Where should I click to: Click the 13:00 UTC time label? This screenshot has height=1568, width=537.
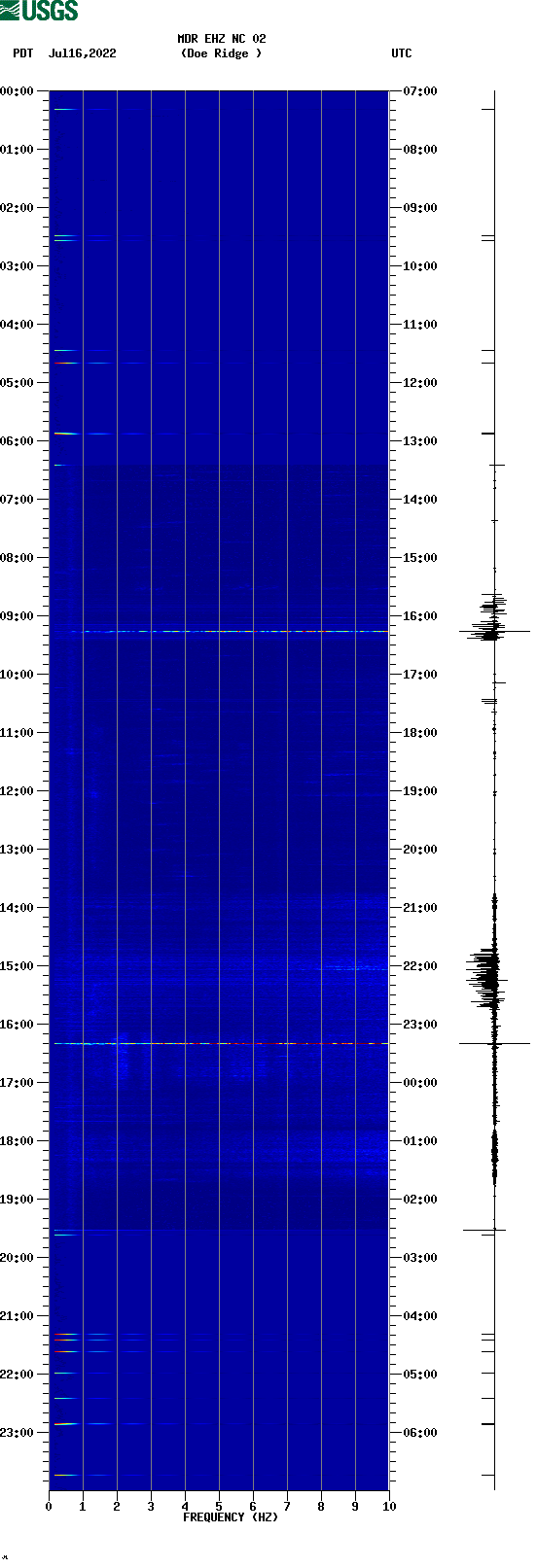(420, 441)
